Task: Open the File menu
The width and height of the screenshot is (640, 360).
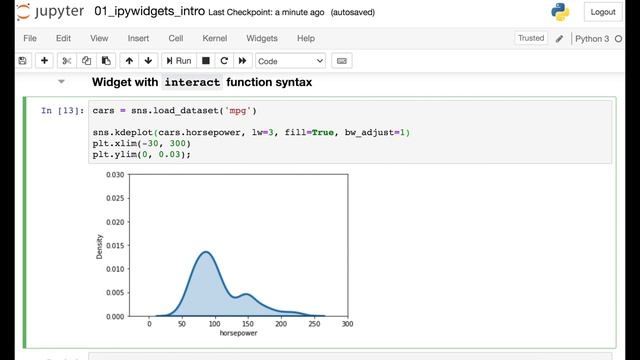Action: coord(30,38)
